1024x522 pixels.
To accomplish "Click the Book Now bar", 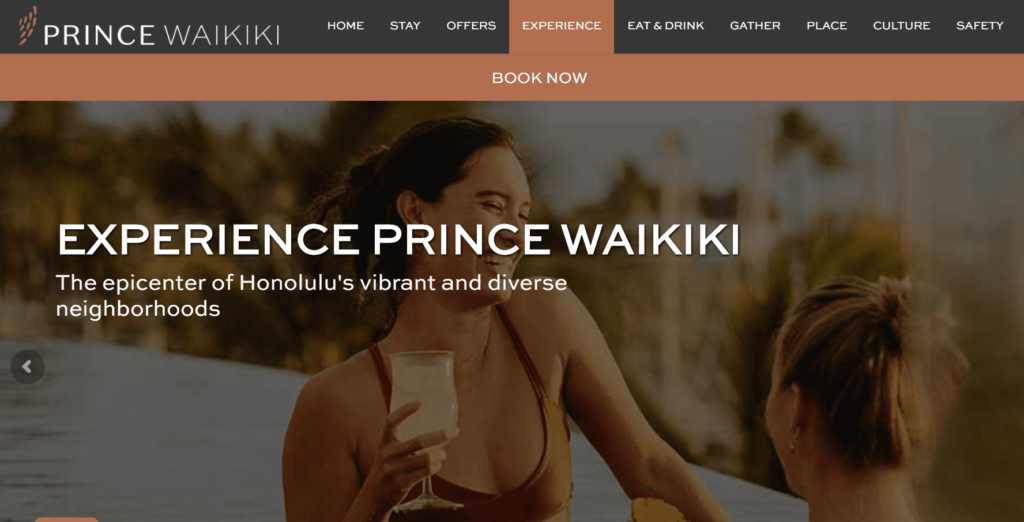I will click(512, 78).
